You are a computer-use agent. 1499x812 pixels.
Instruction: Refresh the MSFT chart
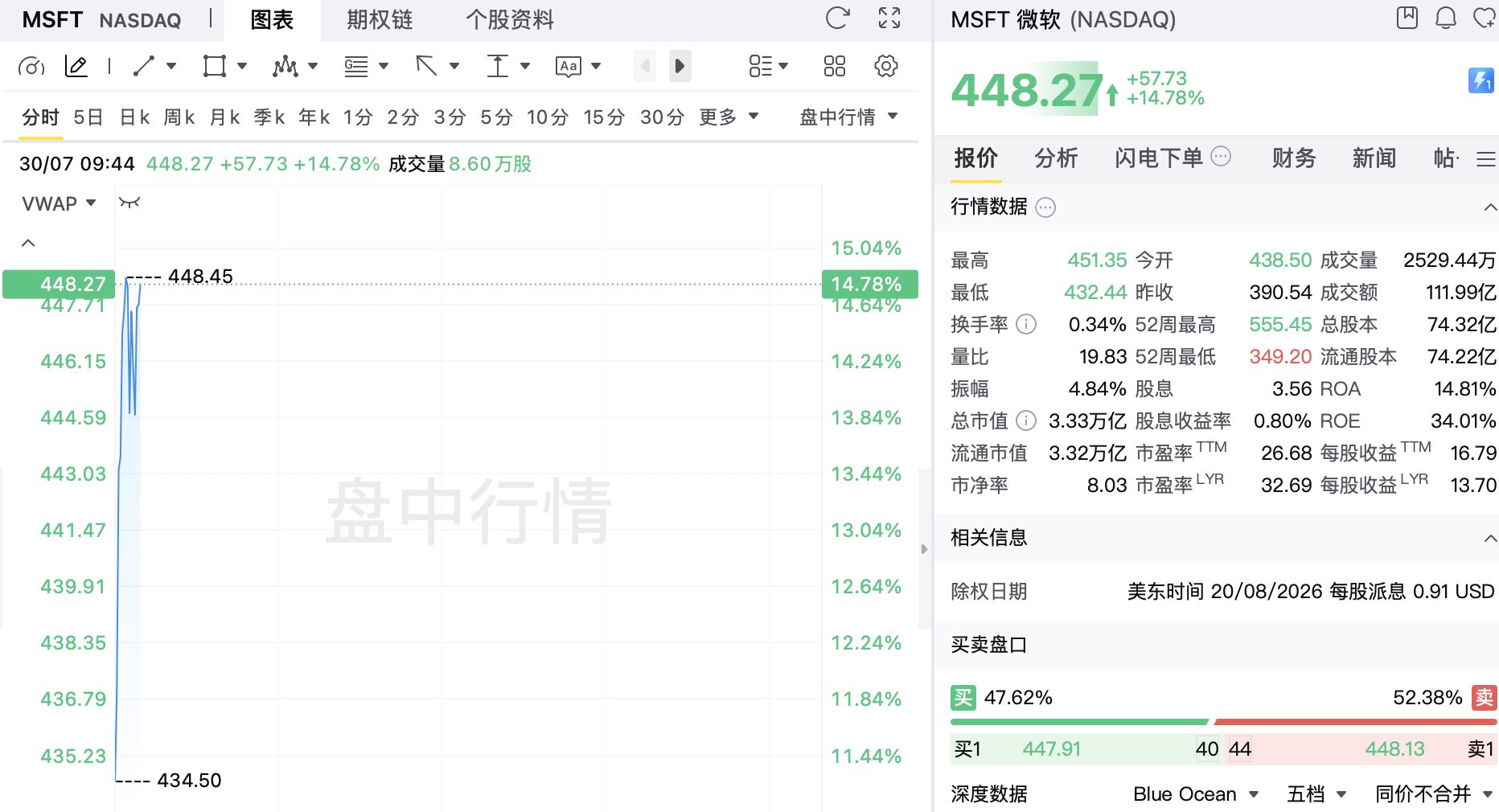coord(837,18)
